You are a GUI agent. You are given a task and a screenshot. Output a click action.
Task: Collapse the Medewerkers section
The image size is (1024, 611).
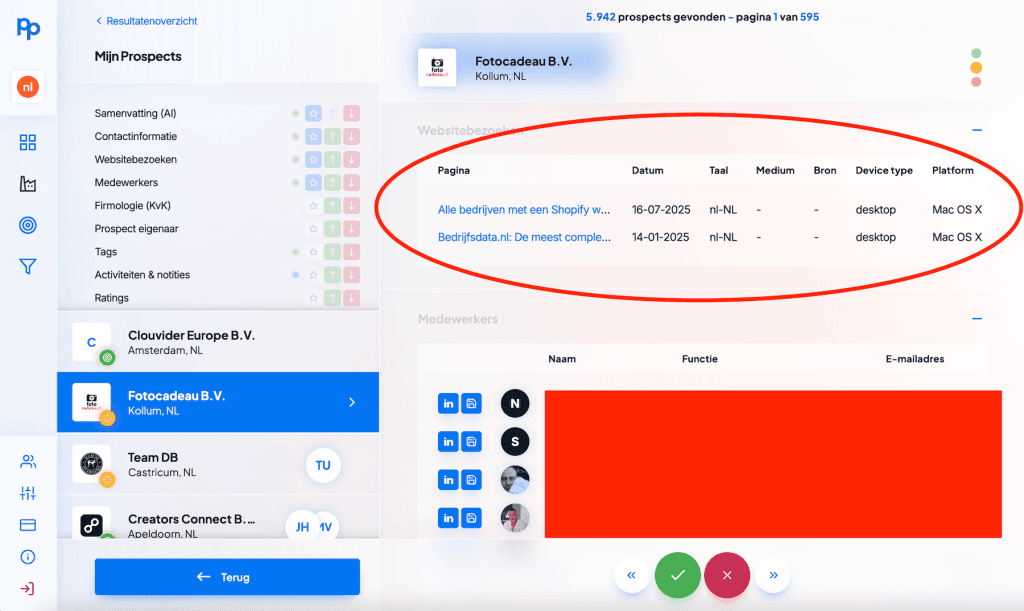977,319
